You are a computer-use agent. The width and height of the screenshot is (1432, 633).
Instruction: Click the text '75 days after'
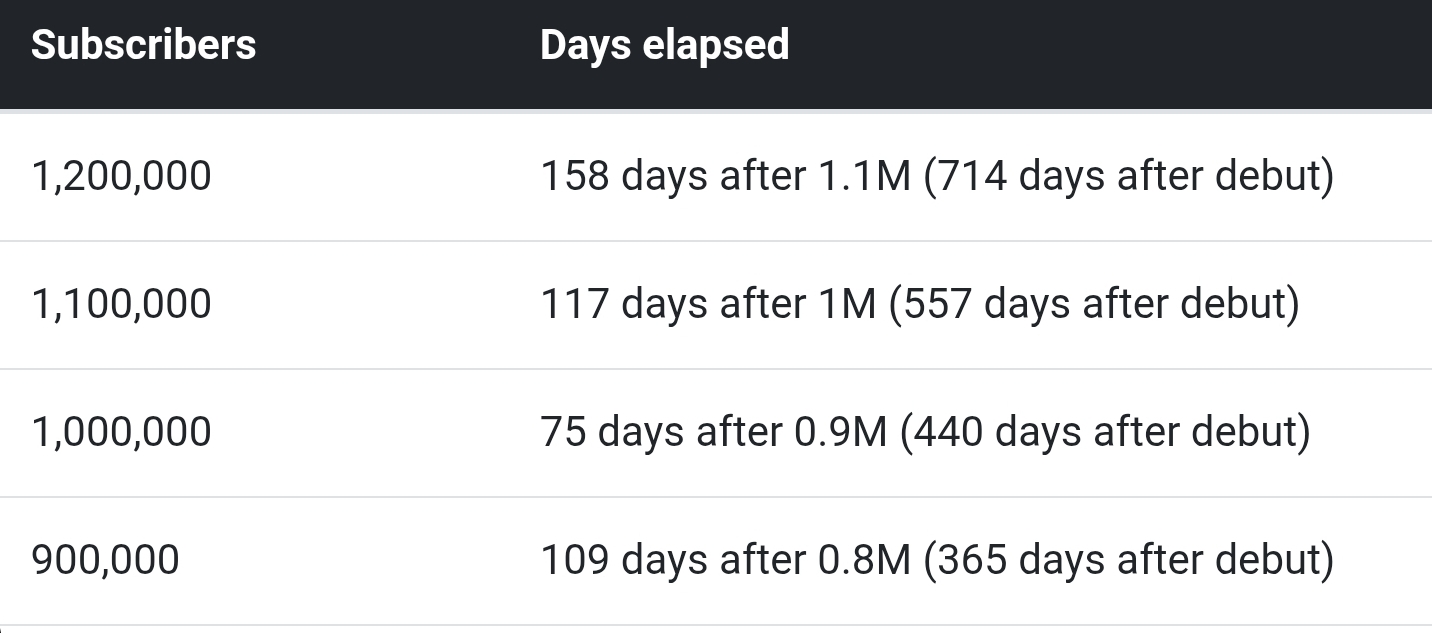tap(661, 432)
